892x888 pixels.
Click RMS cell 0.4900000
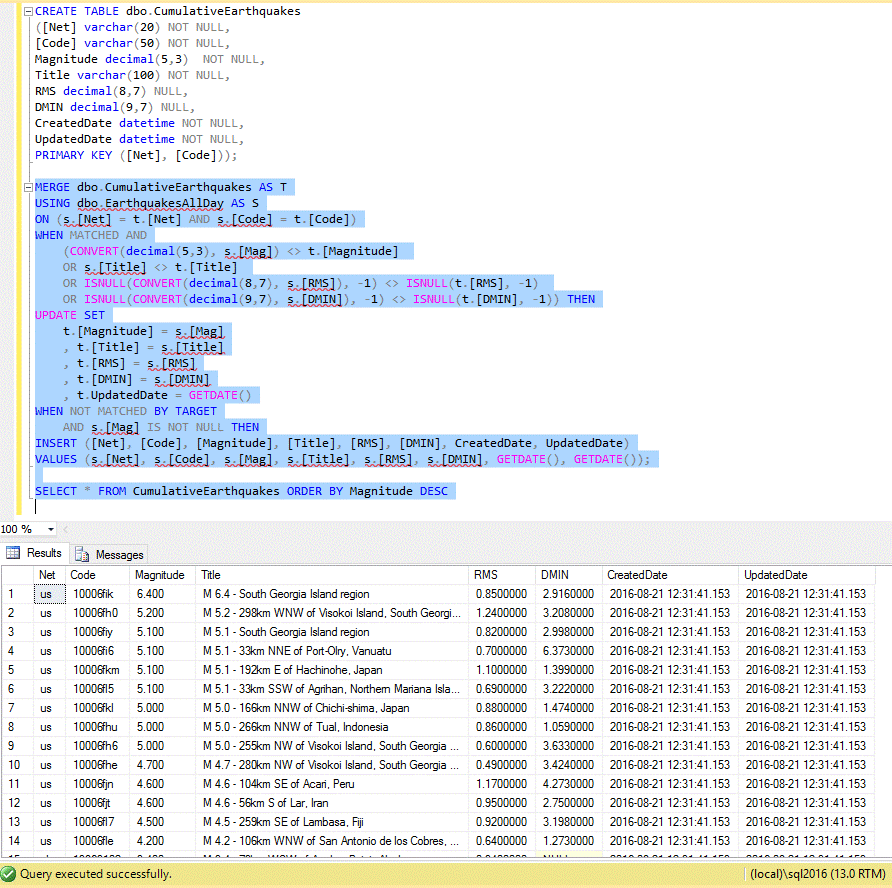pyautogui.click(x=502, y=765)
